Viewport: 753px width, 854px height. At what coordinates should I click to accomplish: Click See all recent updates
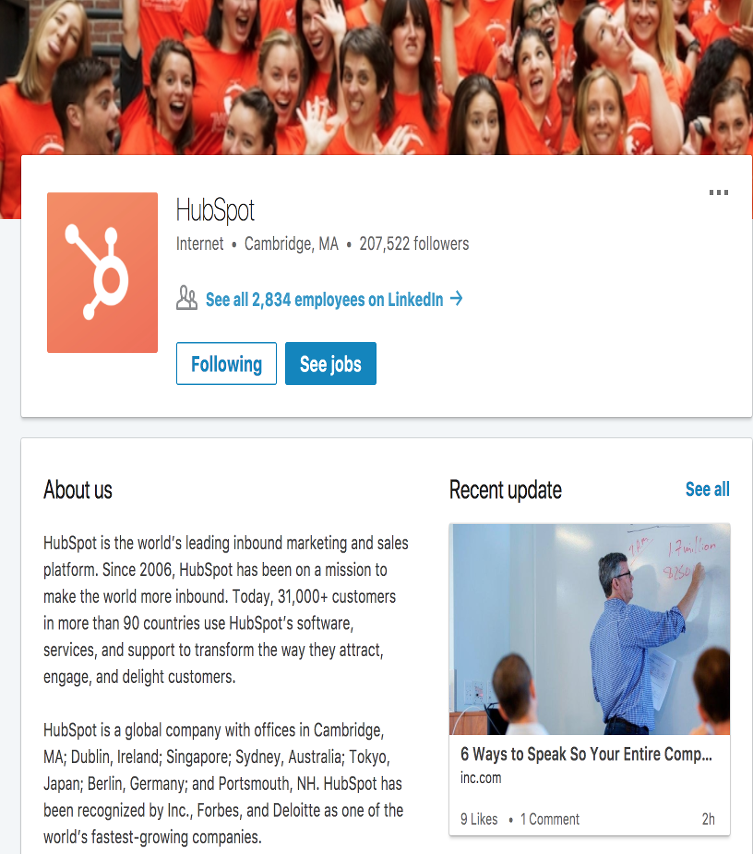707,489
